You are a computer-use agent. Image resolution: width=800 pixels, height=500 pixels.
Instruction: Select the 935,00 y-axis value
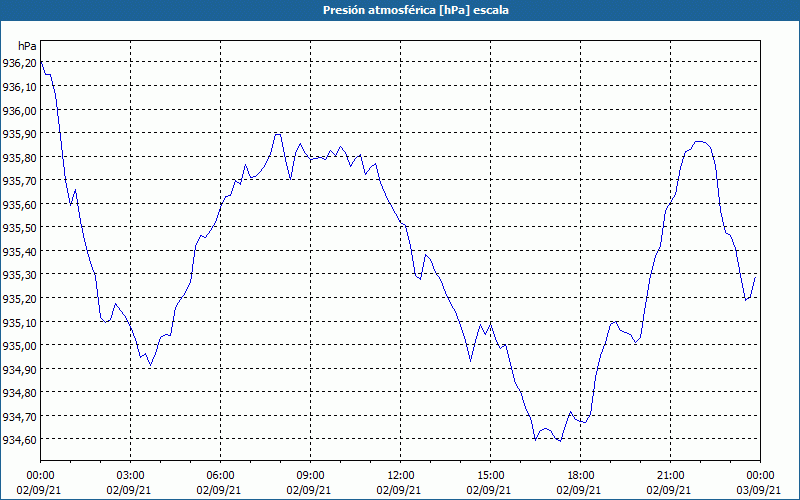pyautogui.click(x=19, y=346)
